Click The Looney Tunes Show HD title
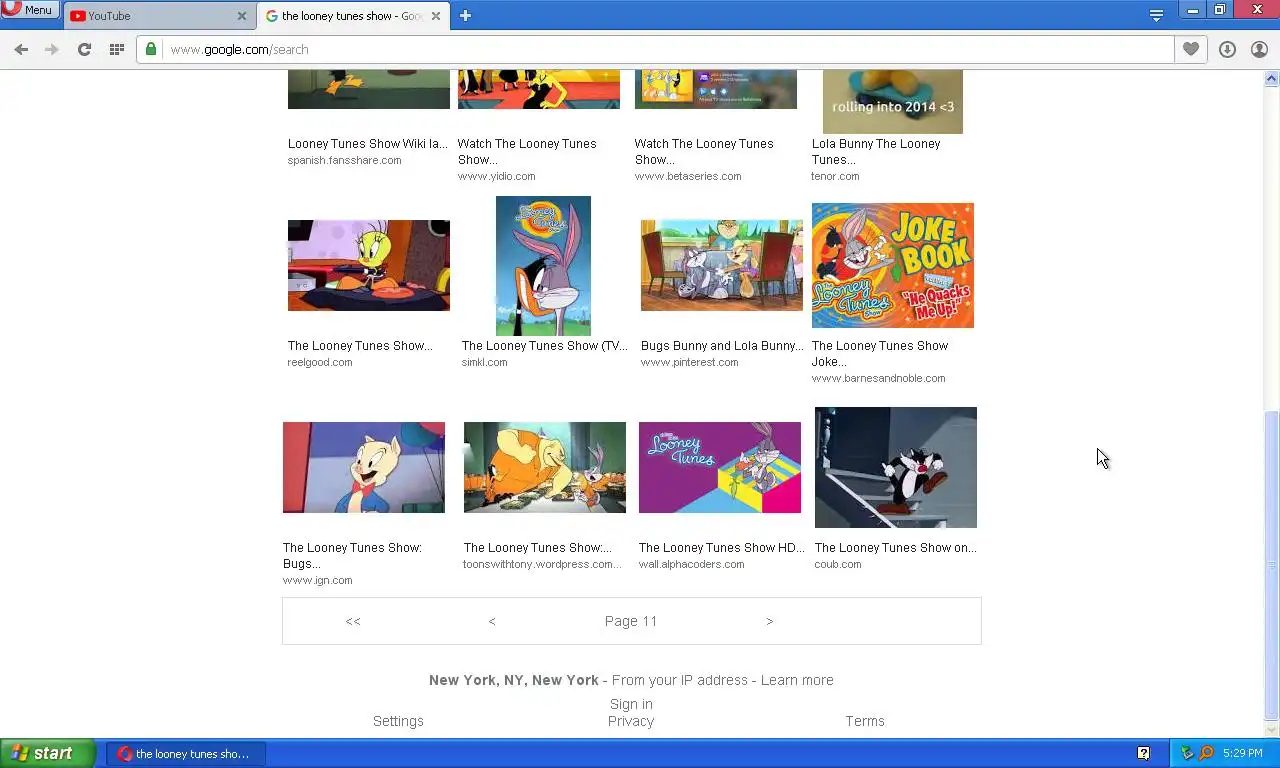Screen dimensions: 1280x768 (721, 548)
